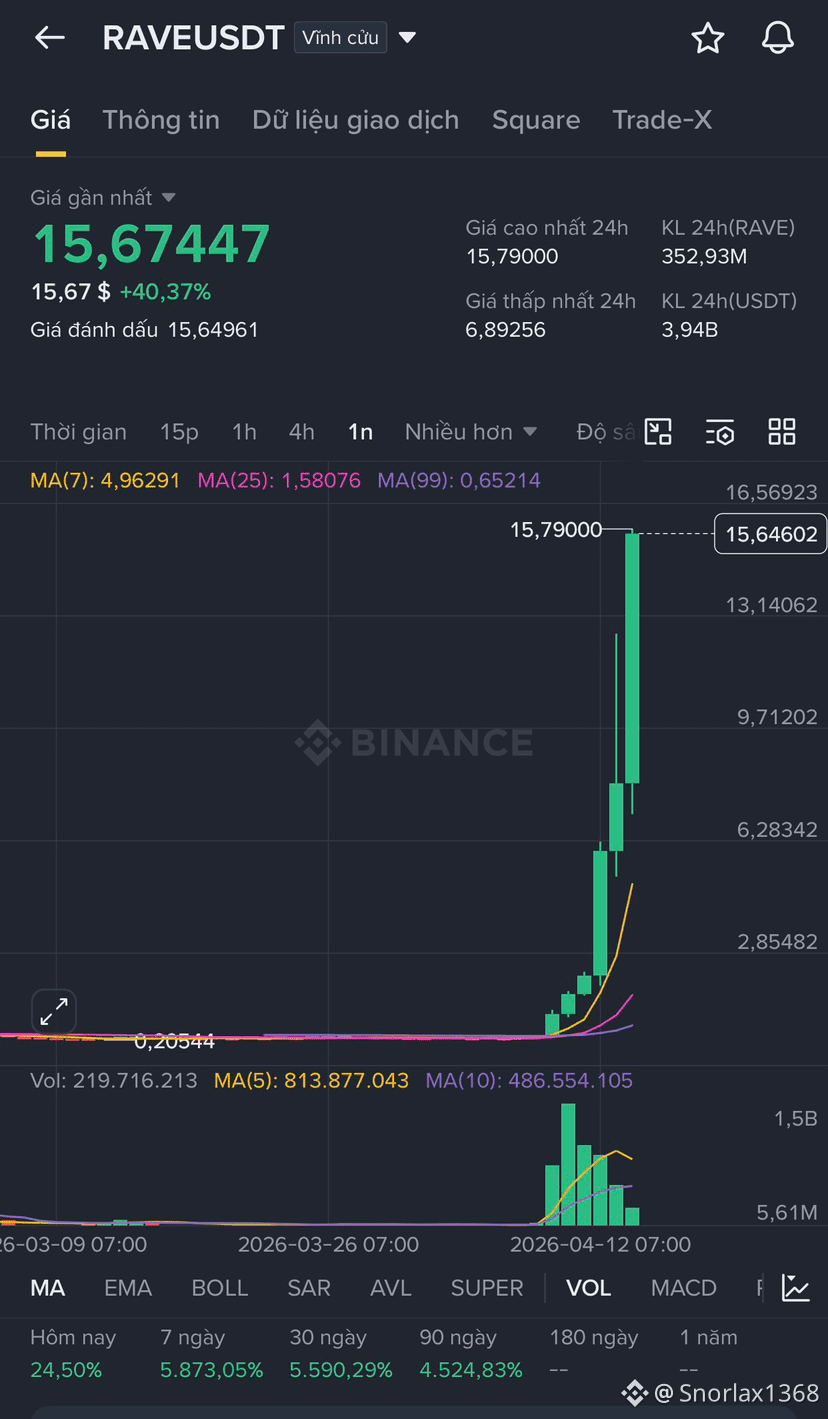Screen dimensions: 828x1419
Task: Open the chart drawing tools icon
Action: click(658, 432)
